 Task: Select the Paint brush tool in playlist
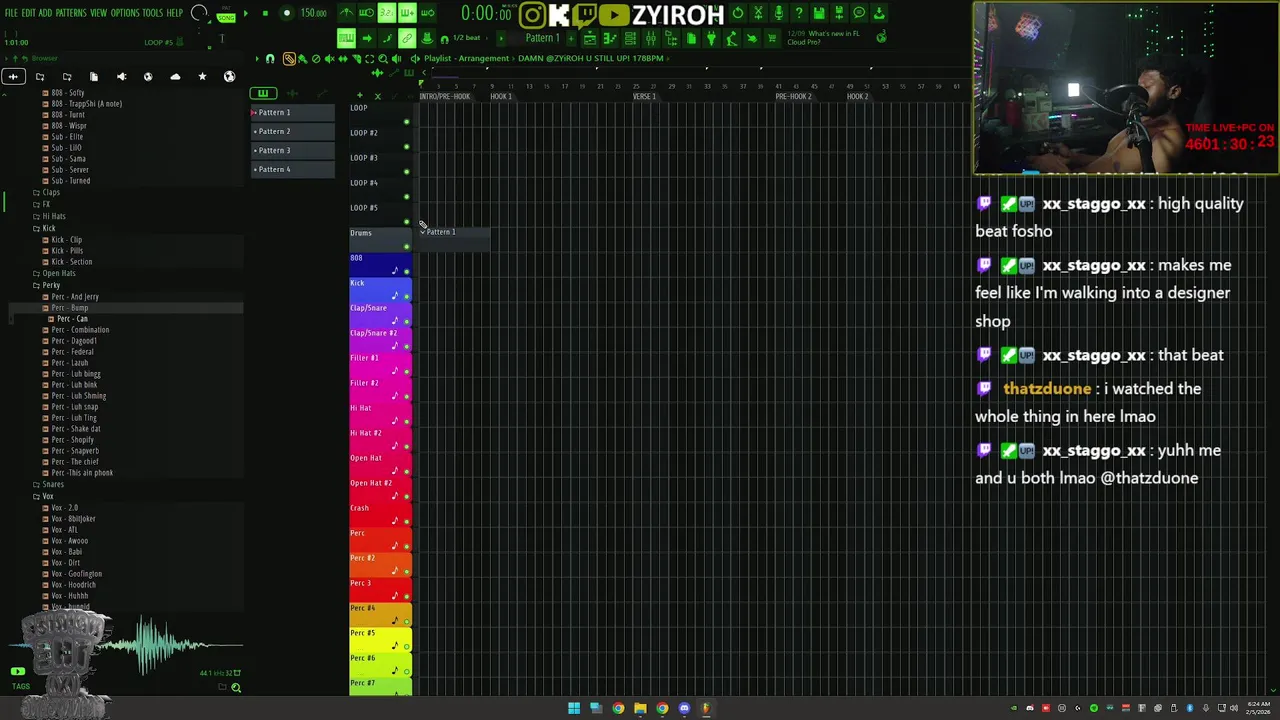pos(303,58)
